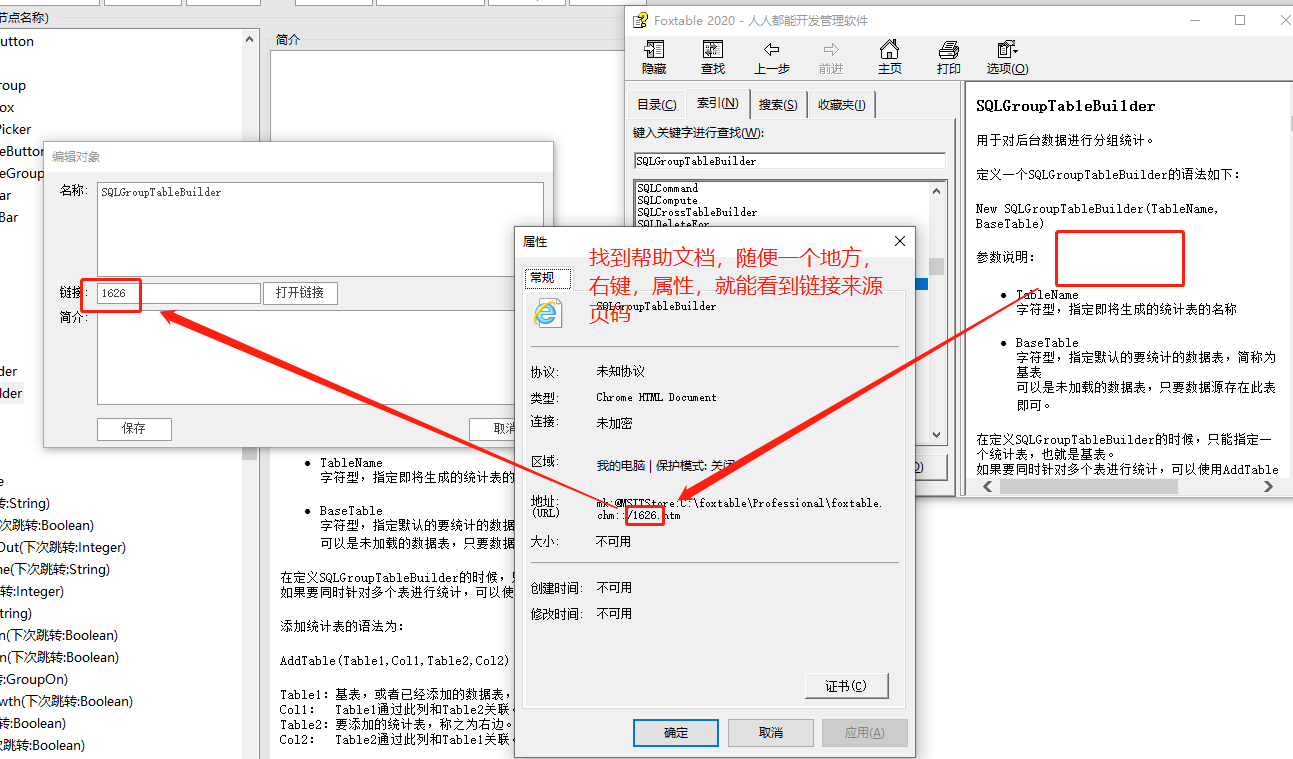1293x759 pixels.
Task: Go back with the 上一步 icon
Action: point(771,58)
